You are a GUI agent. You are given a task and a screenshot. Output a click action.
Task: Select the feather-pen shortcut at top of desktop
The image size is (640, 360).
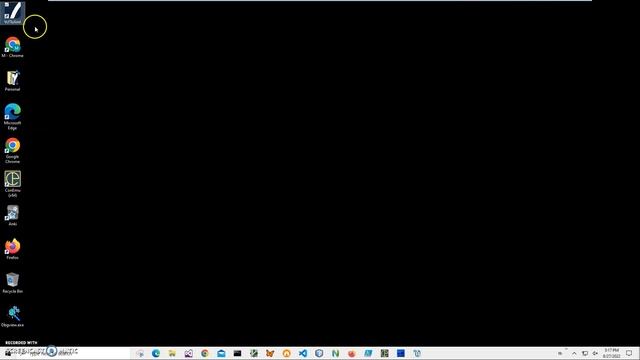coord(12,13)
